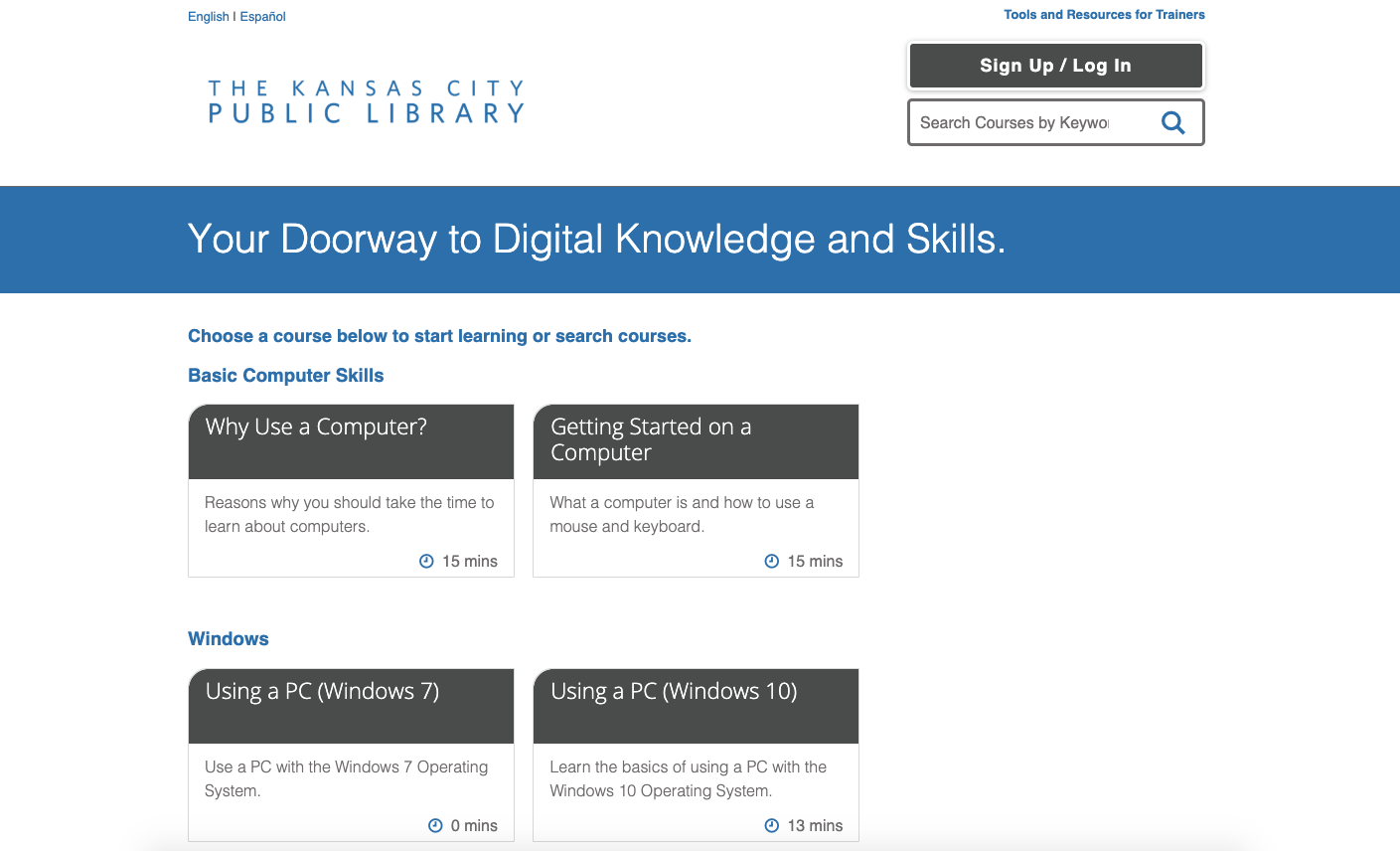Open Getting Started on a Computer course
The image size is (1400, 851).
[x=650, y=439]
